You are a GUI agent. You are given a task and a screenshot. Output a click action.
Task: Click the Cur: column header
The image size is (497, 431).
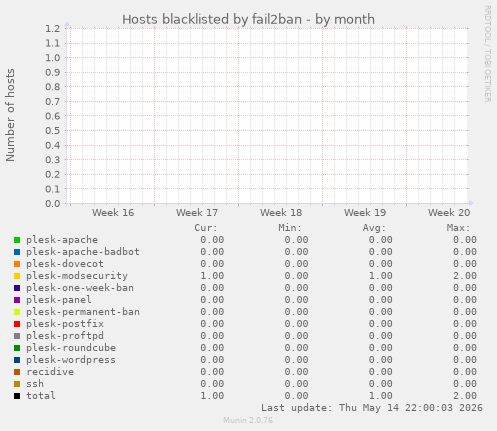tap(206, 228)
